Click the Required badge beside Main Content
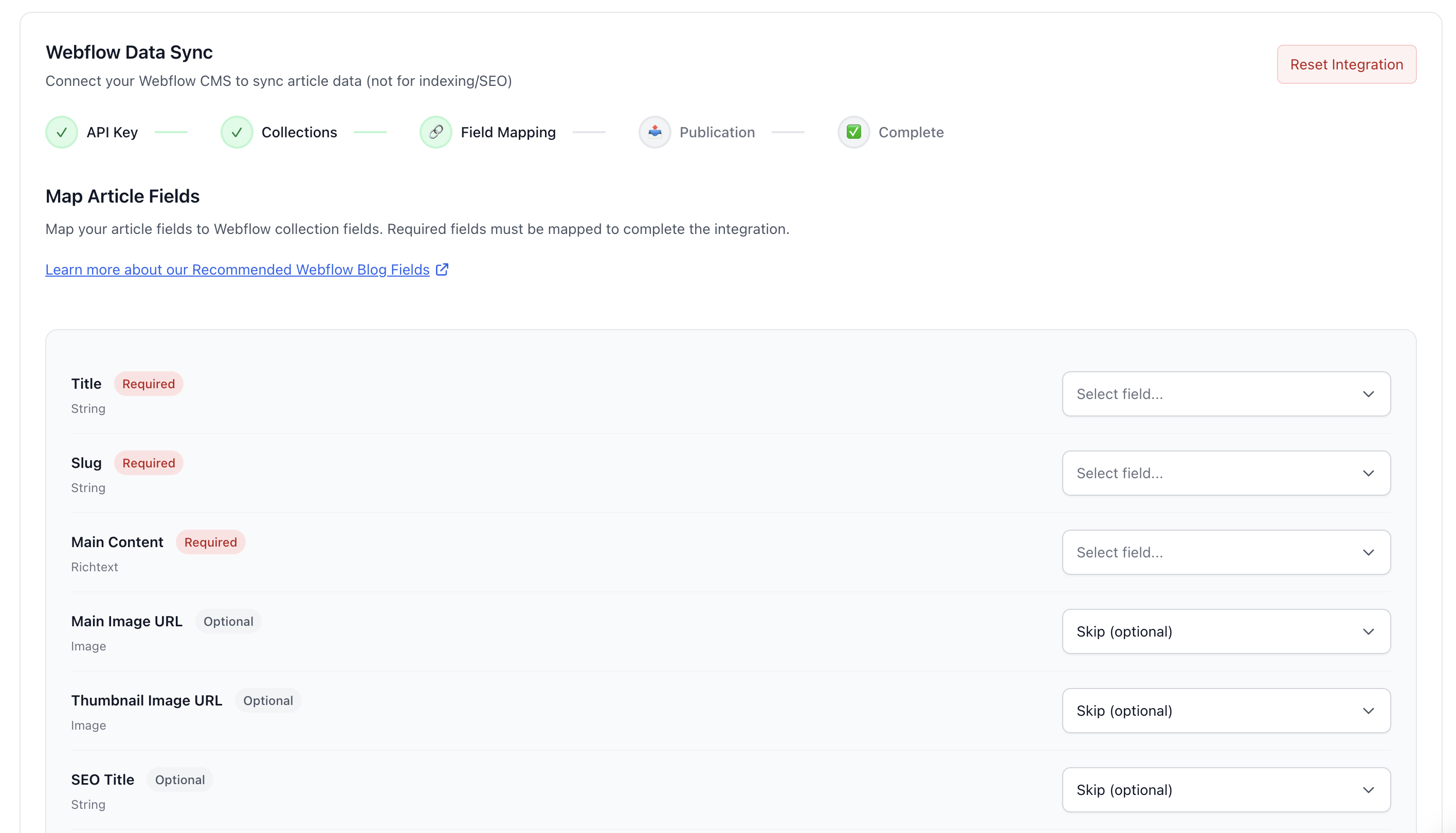Viewport: 1456px width, 833px height. 210,542
